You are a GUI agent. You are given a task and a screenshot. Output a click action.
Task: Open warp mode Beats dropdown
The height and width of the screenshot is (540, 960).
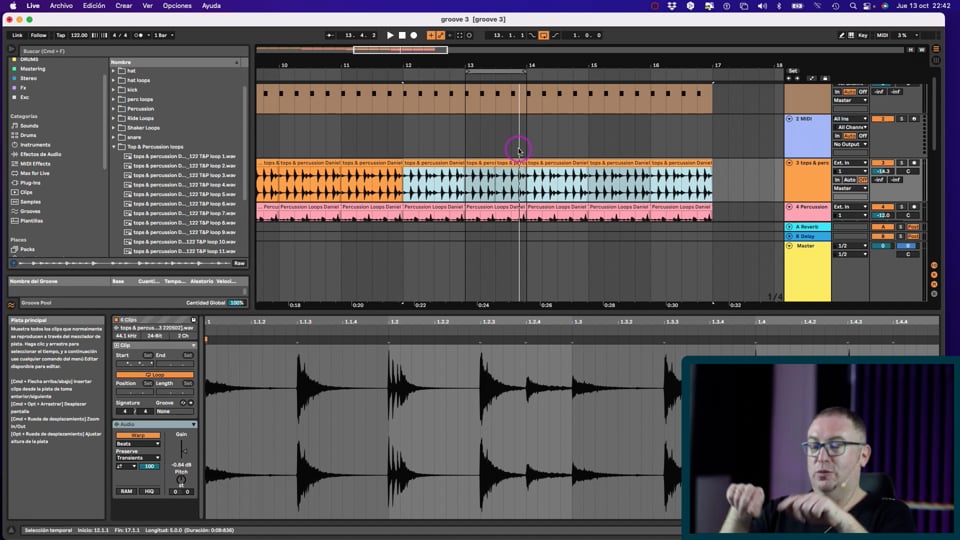(138, 444)
